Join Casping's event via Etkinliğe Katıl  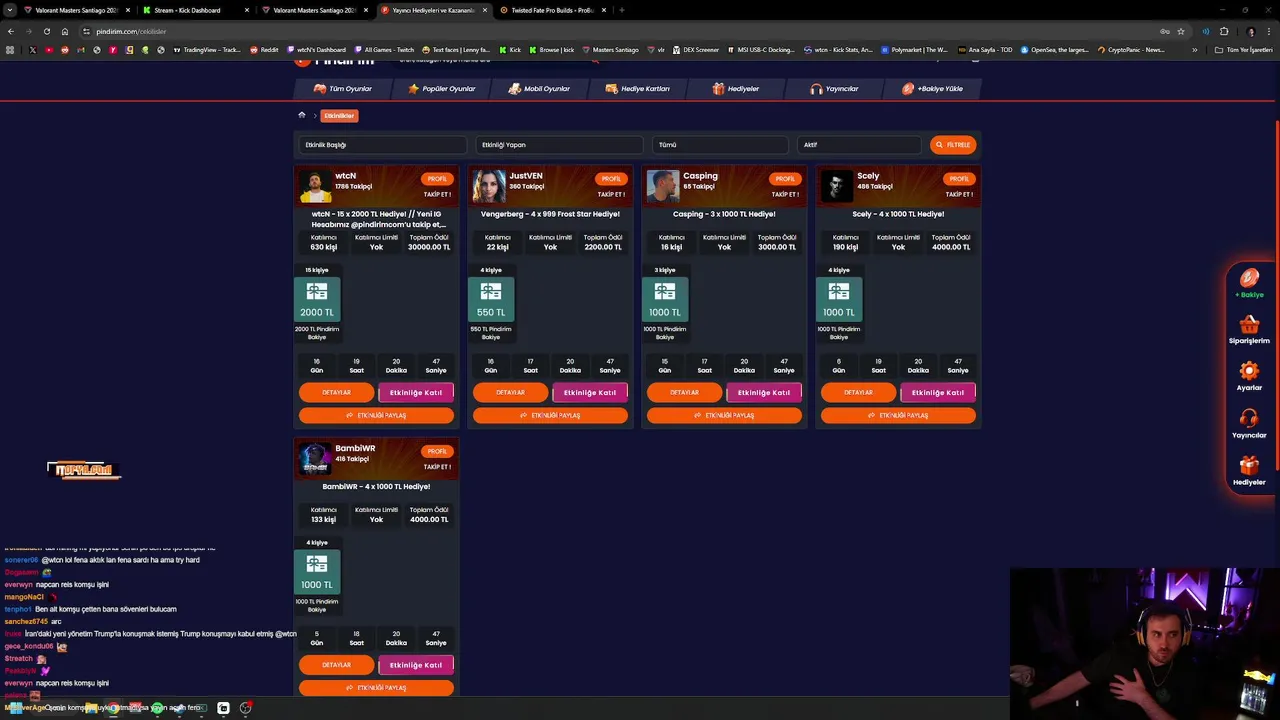pos(764,393)
